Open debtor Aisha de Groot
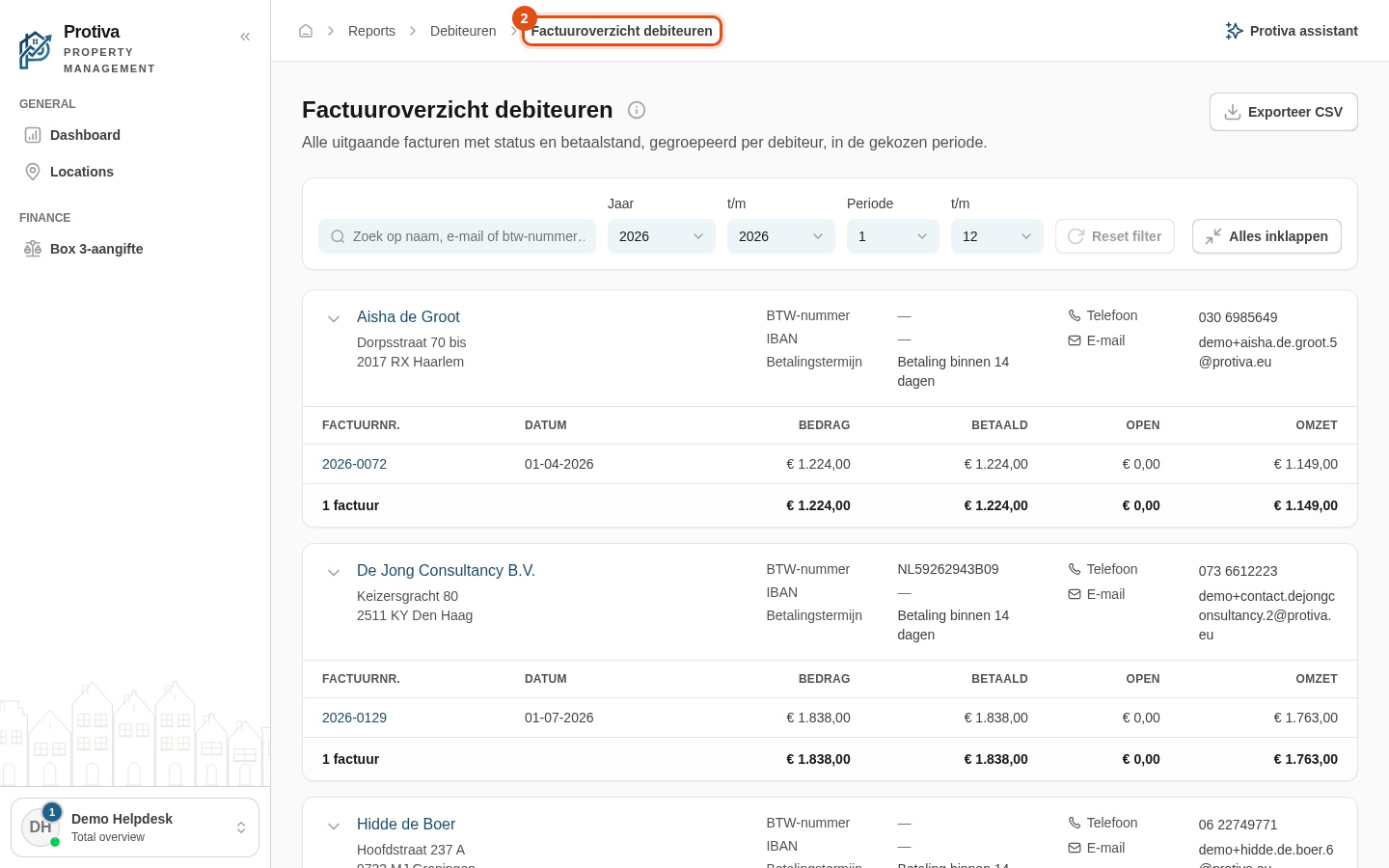Screen dimensions: 1389x868 click(408, 316)
